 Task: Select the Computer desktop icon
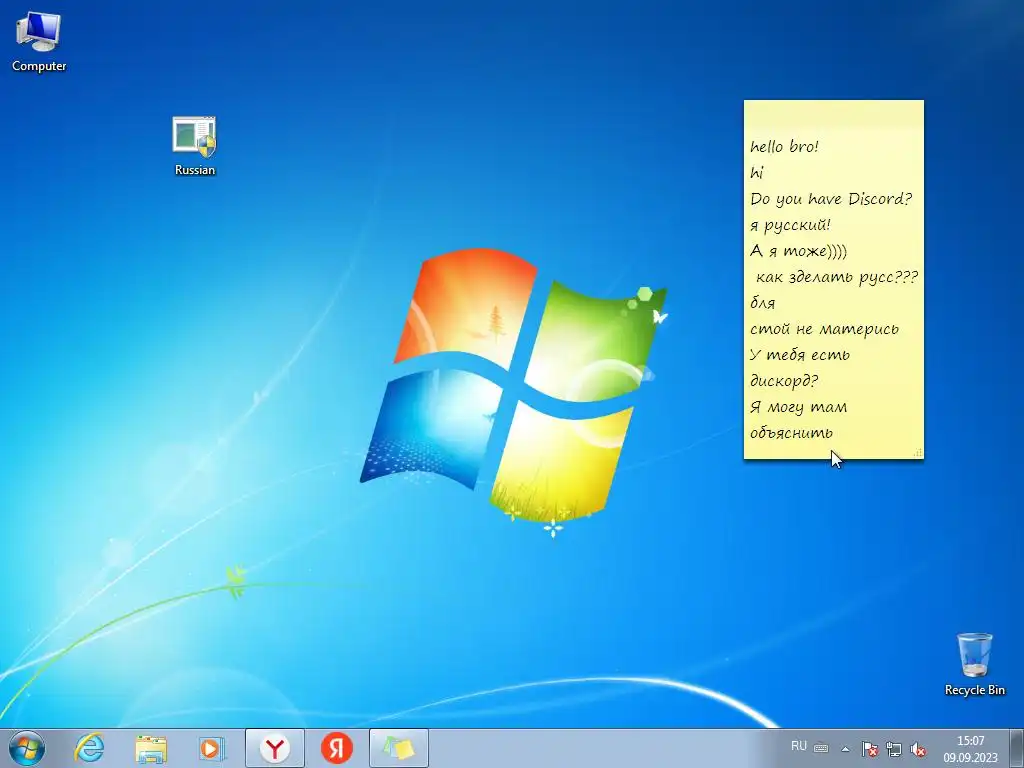[x=39, y=40]
